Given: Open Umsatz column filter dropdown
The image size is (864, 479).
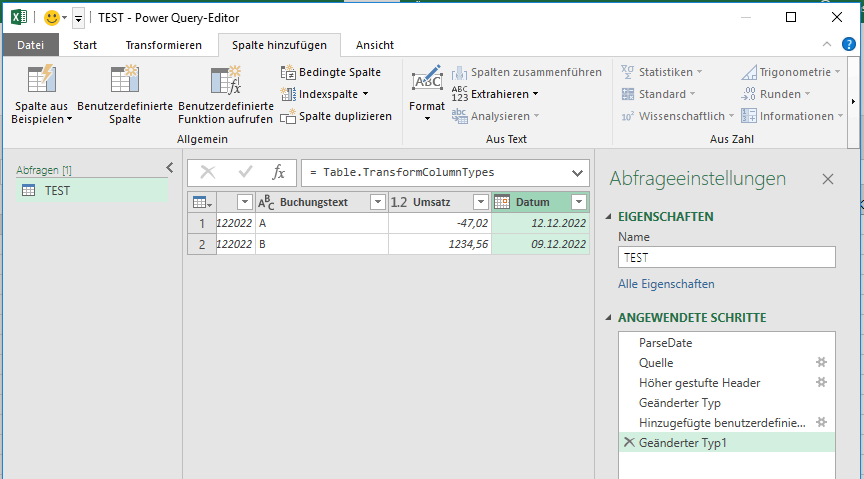Looking at the screenshot, I should point(480,202).
